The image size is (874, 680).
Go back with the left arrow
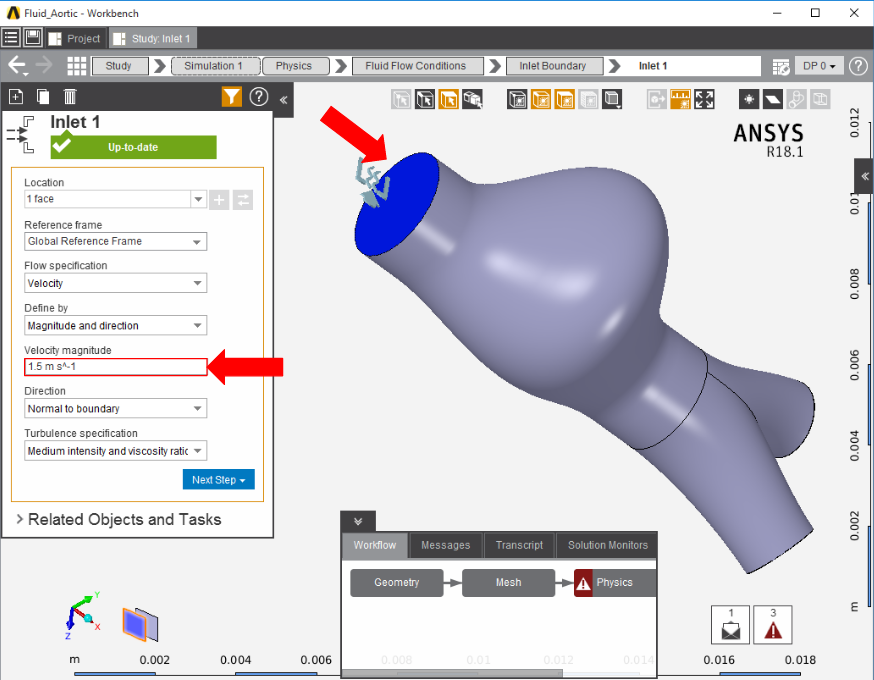tap(17, 66)
